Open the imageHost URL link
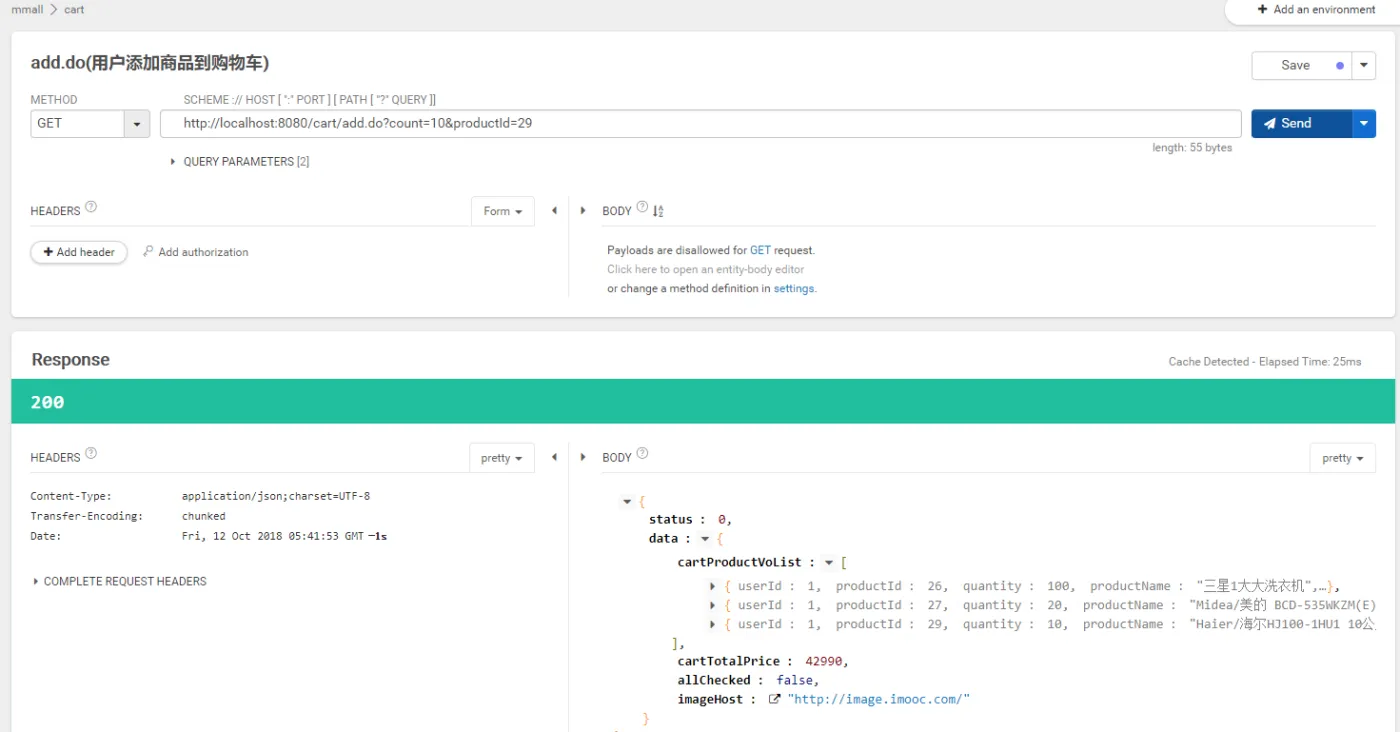The width and height of the screenshot is (1400, 732). pyautogui.click(x=879, y=699)
